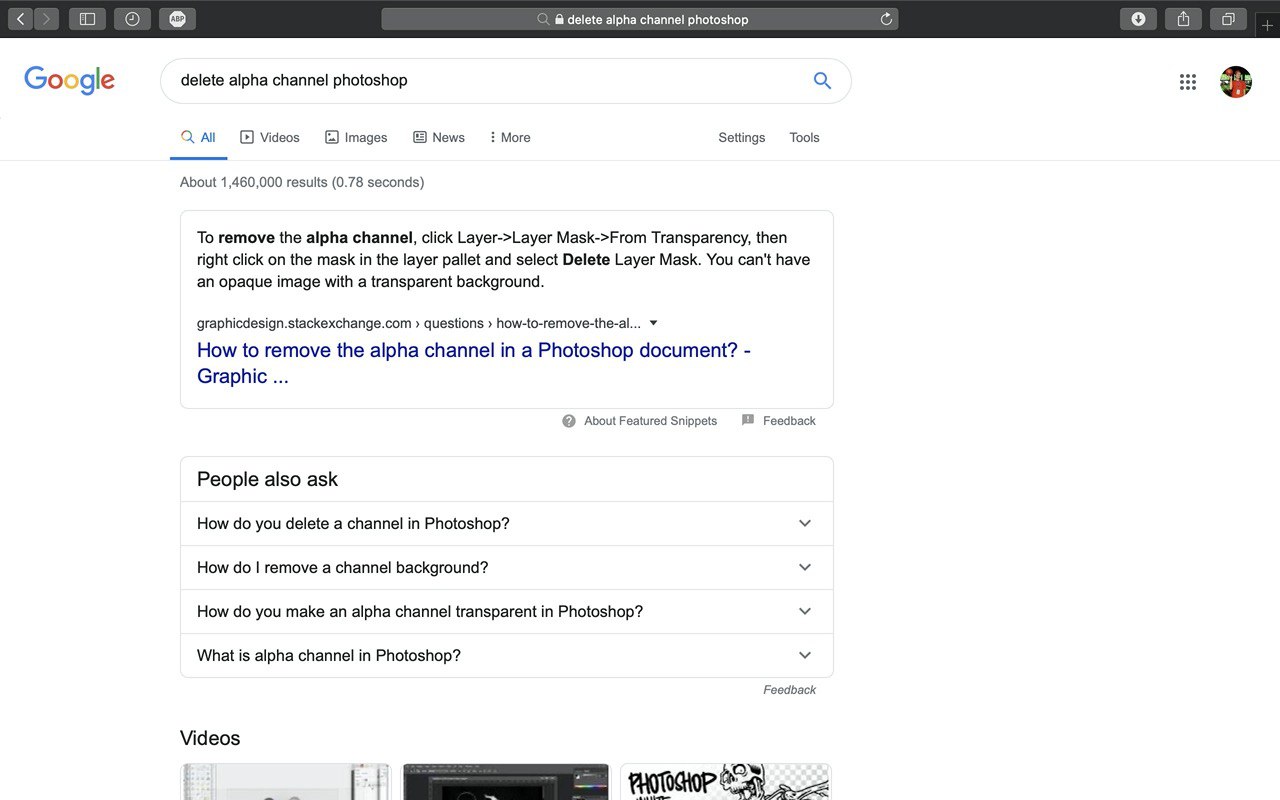
Task: Expand "How do I remove a channel background?"
Action: click(x=506, y=568)
